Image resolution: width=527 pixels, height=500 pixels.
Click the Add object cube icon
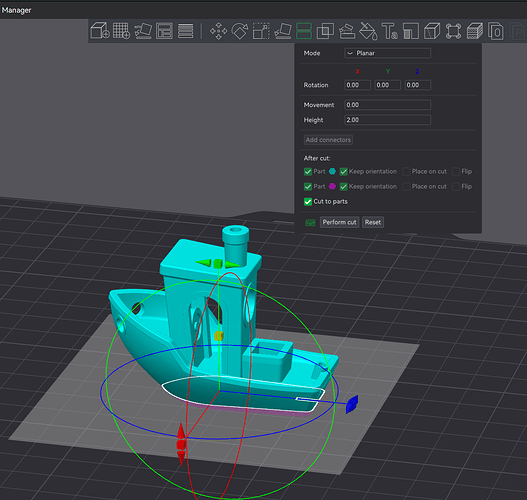pyautogui.click(x=100, y=31)
